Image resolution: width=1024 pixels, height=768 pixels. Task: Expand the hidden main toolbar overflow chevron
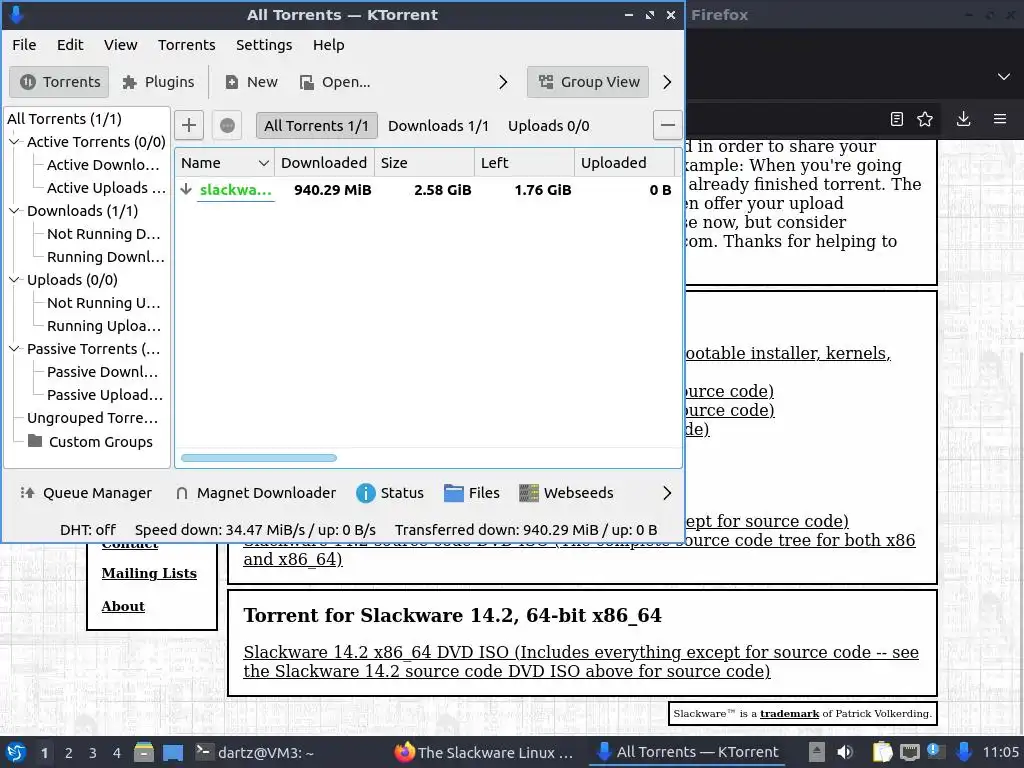click(503, 82)
